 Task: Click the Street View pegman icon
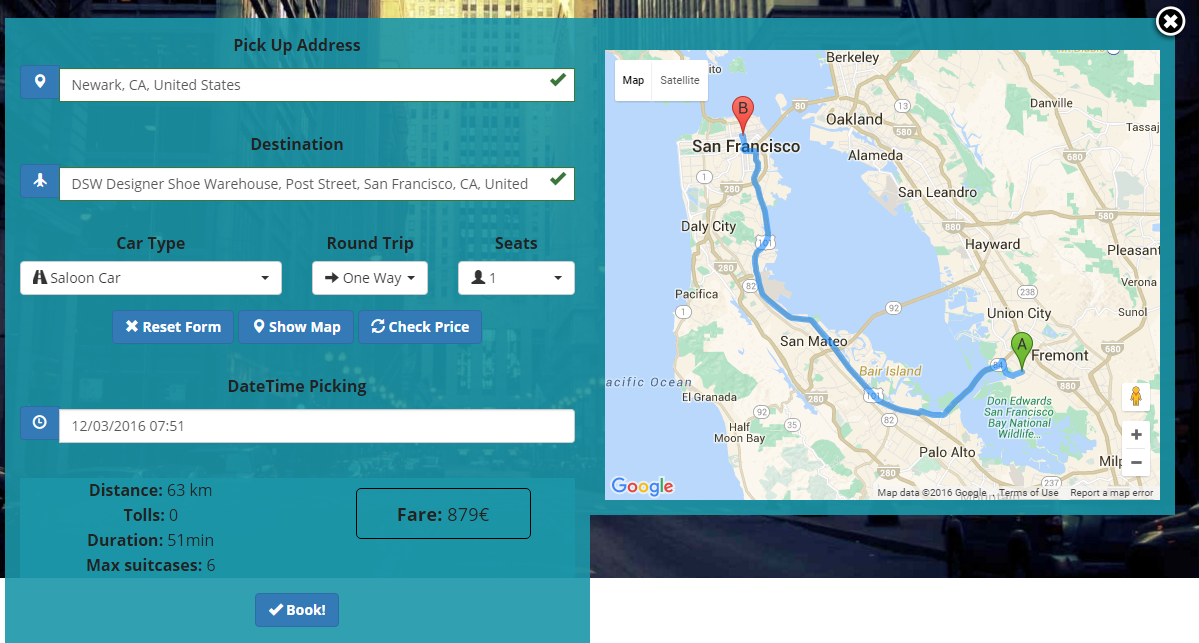pyautogui.click(x=1136, y=396)
